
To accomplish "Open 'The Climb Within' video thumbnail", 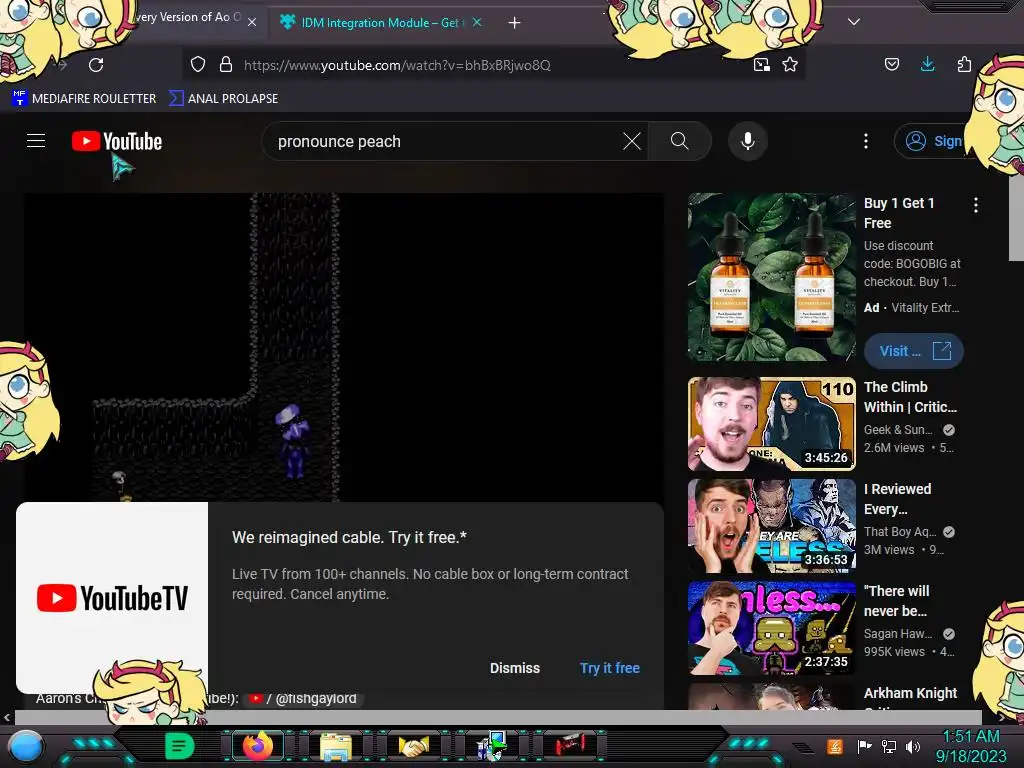I will [x=771, y=424].
